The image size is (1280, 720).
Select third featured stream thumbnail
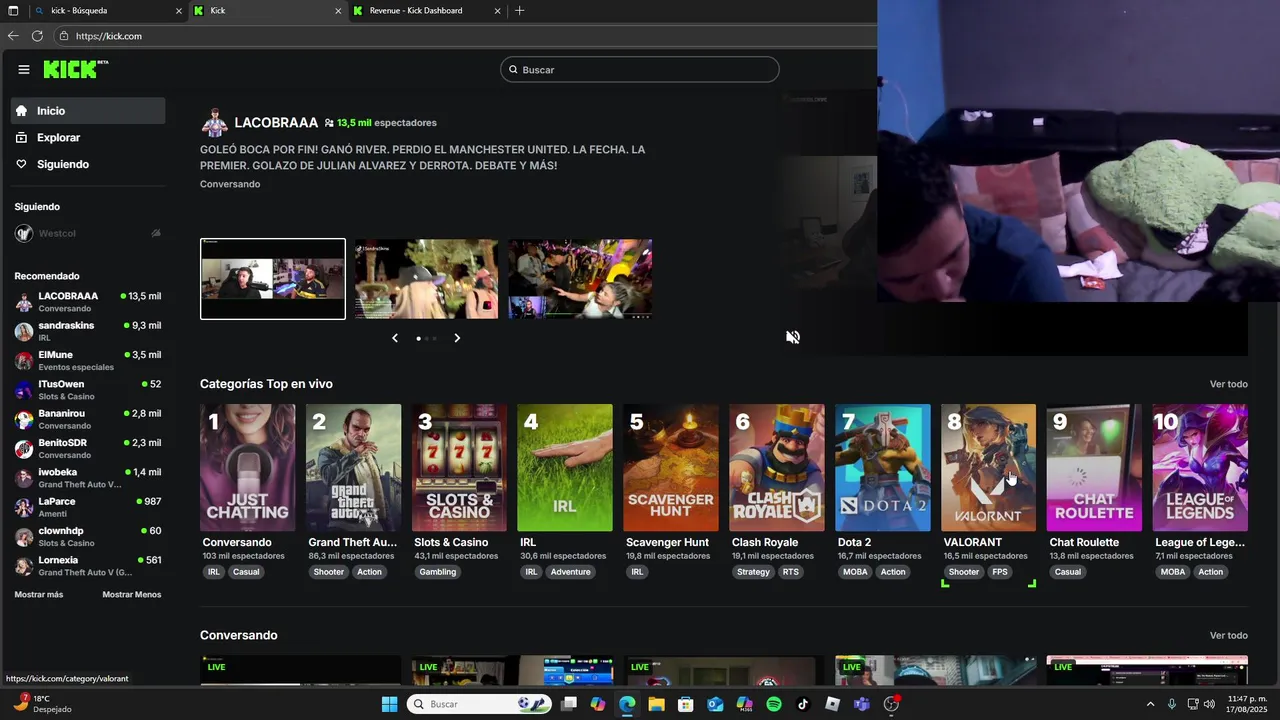580,279
